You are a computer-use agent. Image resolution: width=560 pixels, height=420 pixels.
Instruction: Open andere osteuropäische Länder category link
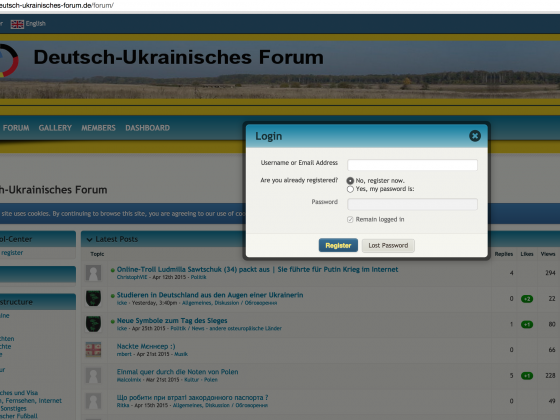(x=245, y=328)
